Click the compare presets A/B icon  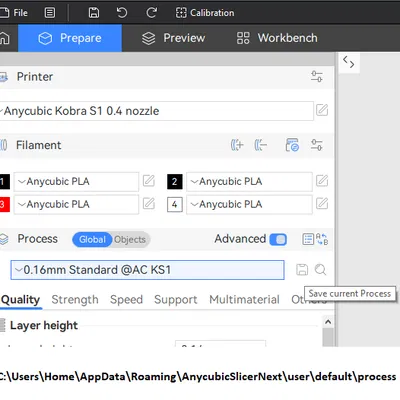click(322, 239)
